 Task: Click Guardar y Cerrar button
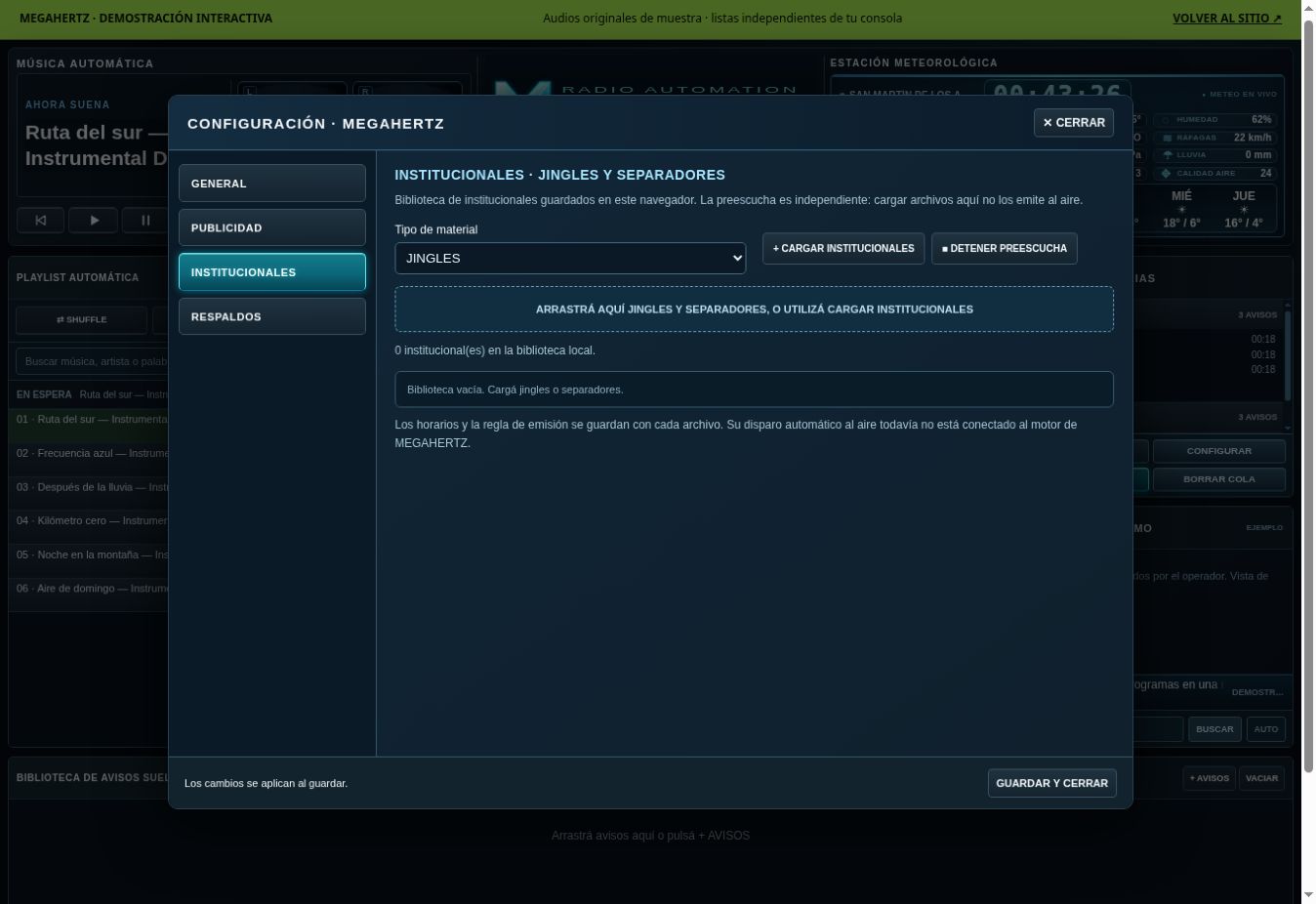coord(1051,783)
